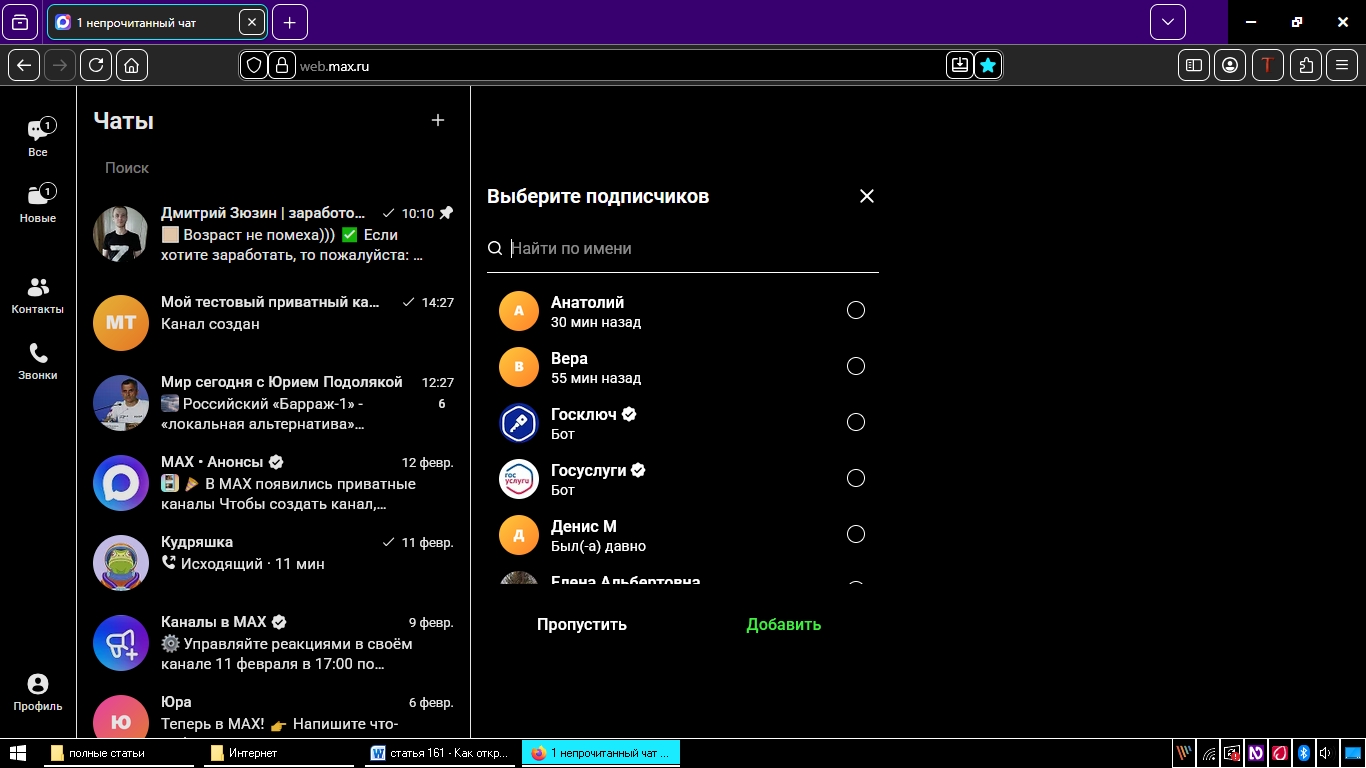Screen dimensions: 1366x768
Task: Close the subscriber selection dialog
Action: click(x=866, y=196)
